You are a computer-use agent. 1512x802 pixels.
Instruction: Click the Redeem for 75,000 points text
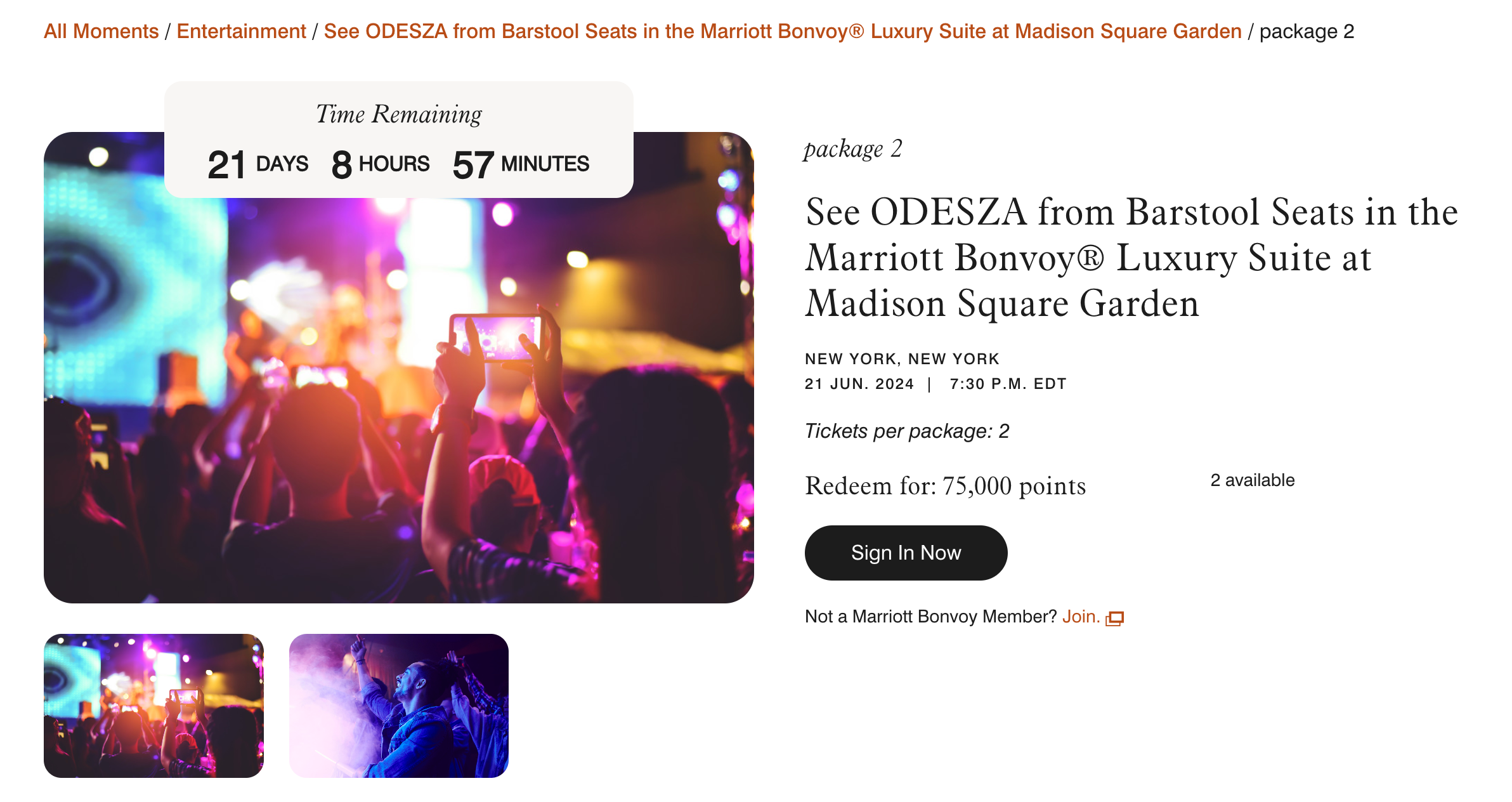click(x=945, y=486)
